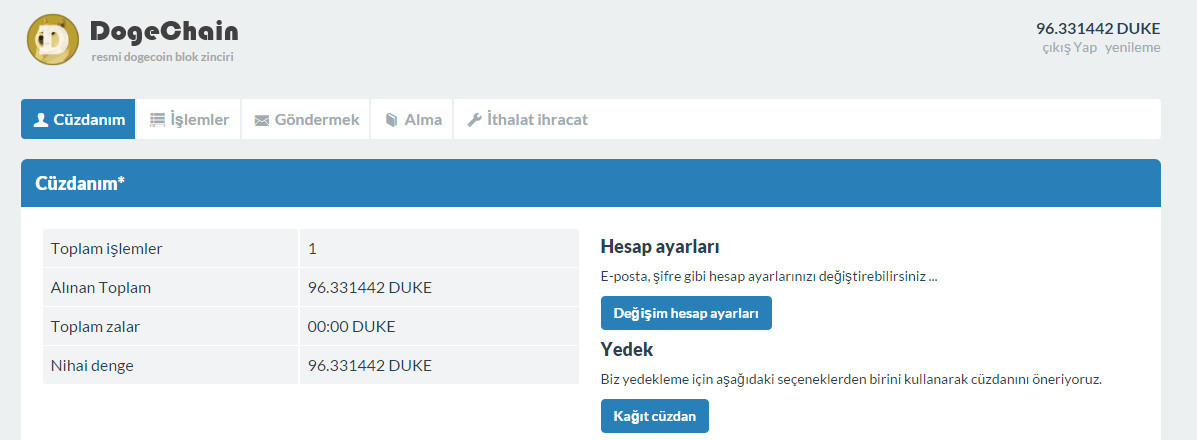Click the Nihai denge row label
The width and height of the screenshot is (1197, 440).
pyautogui.click(x=92, y=366)
